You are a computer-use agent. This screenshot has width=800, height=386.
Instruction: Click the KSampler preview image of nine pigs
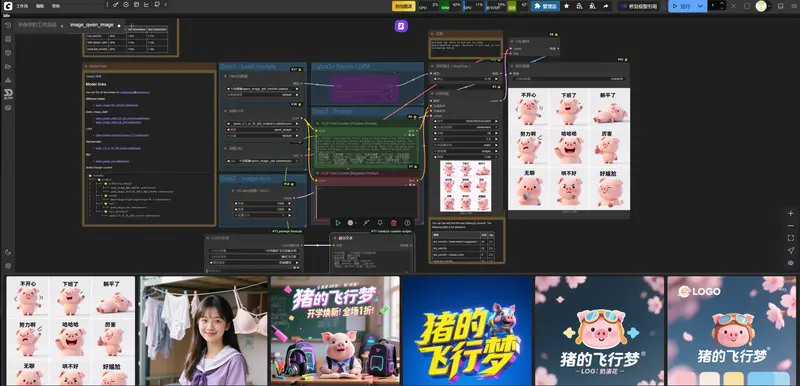coord(465,186)
